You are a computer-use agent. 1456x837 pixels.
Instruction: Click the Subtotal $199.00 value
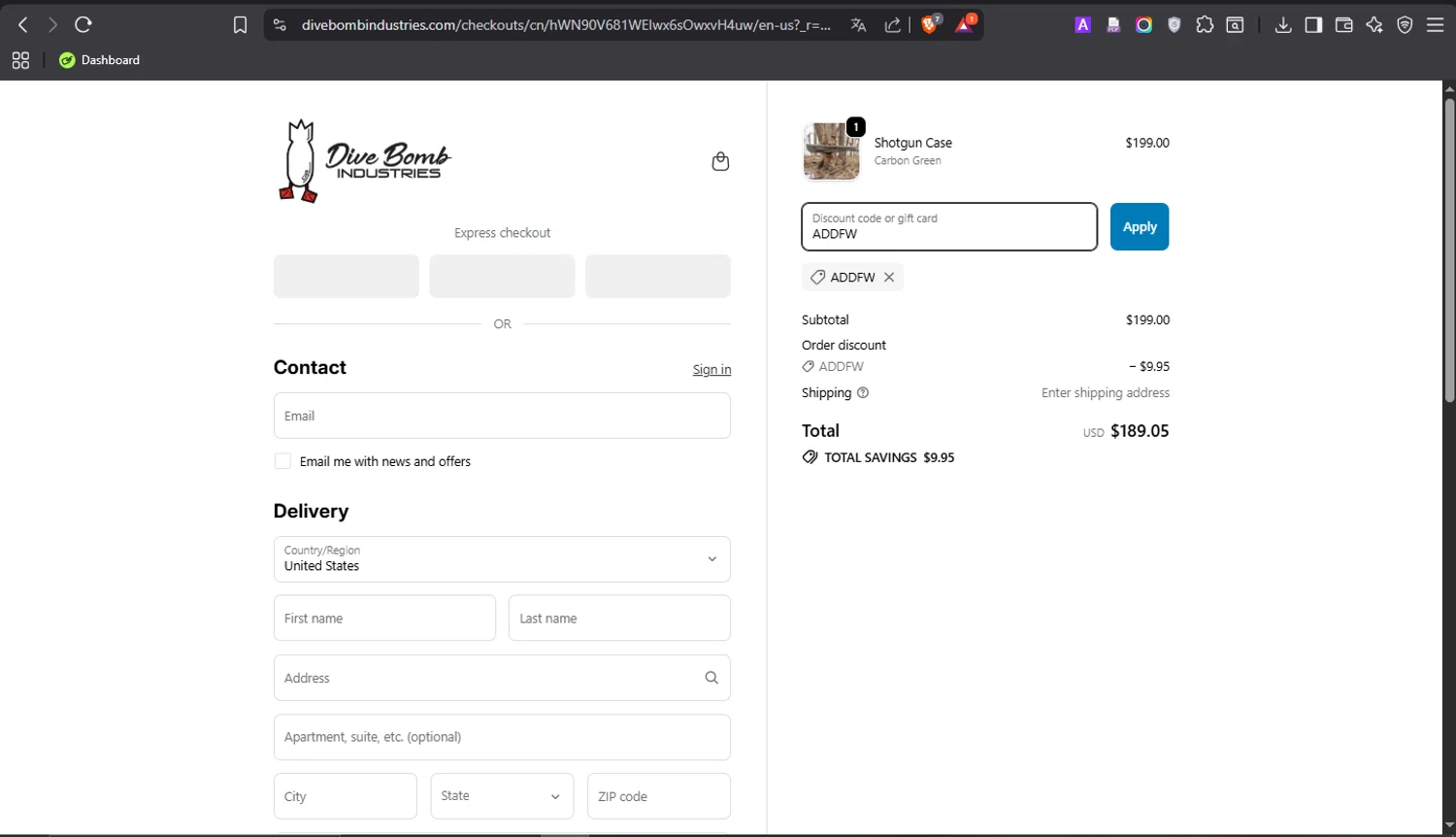[x=1147, y=320]
